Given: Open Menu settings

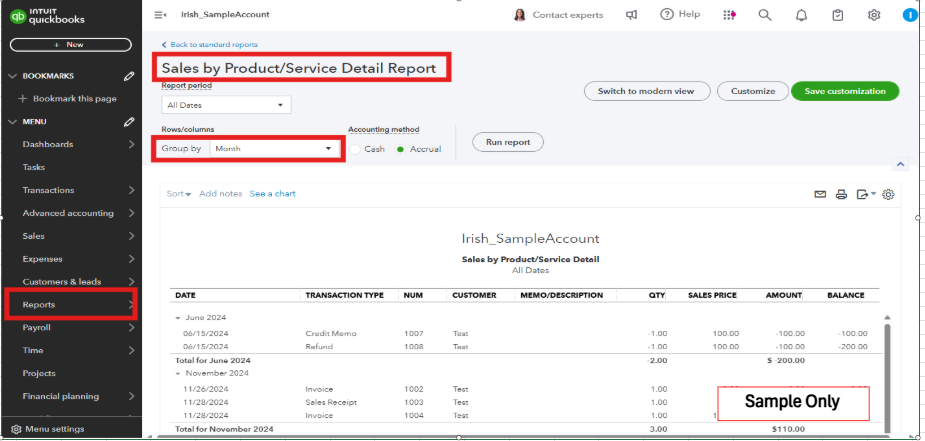Looking at the screenshot, I should click(48, 429).
